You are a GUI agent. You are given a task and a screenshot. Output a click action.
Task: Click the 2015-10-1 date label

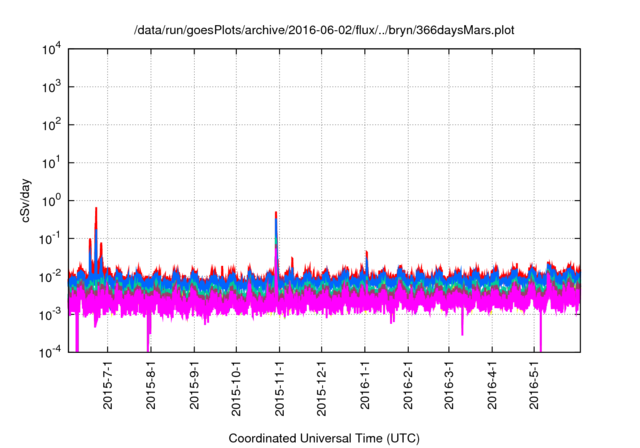tap(236, 388)
